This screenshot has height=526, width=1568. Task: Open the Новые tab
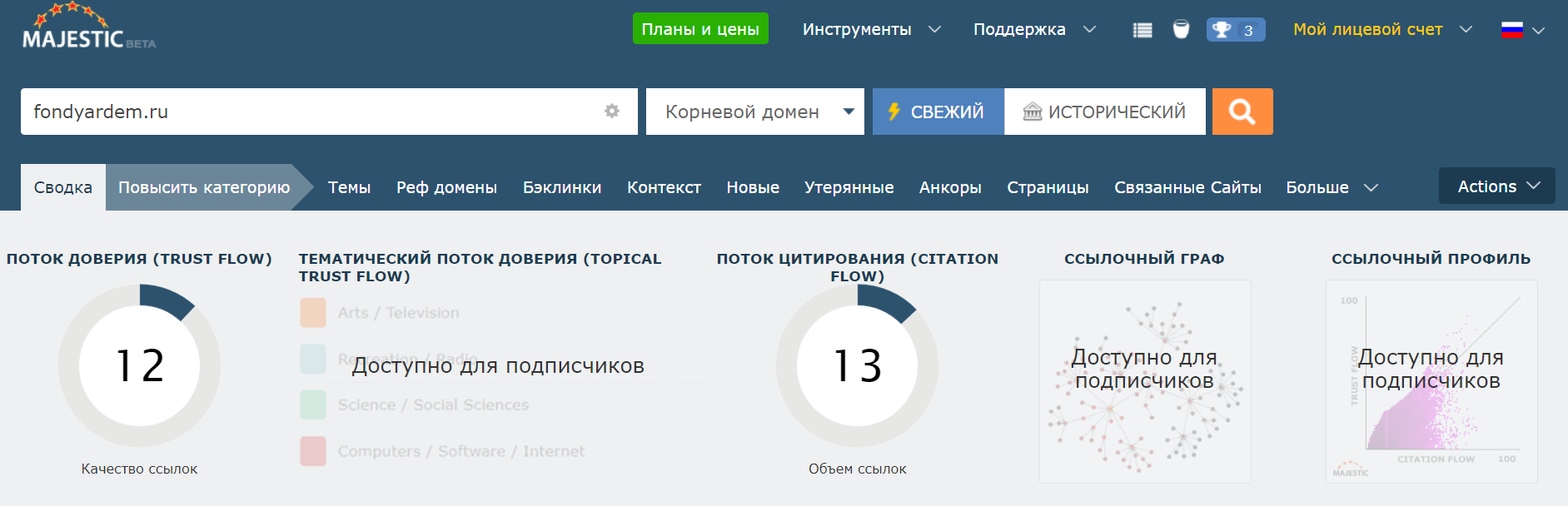click(753, 187)
